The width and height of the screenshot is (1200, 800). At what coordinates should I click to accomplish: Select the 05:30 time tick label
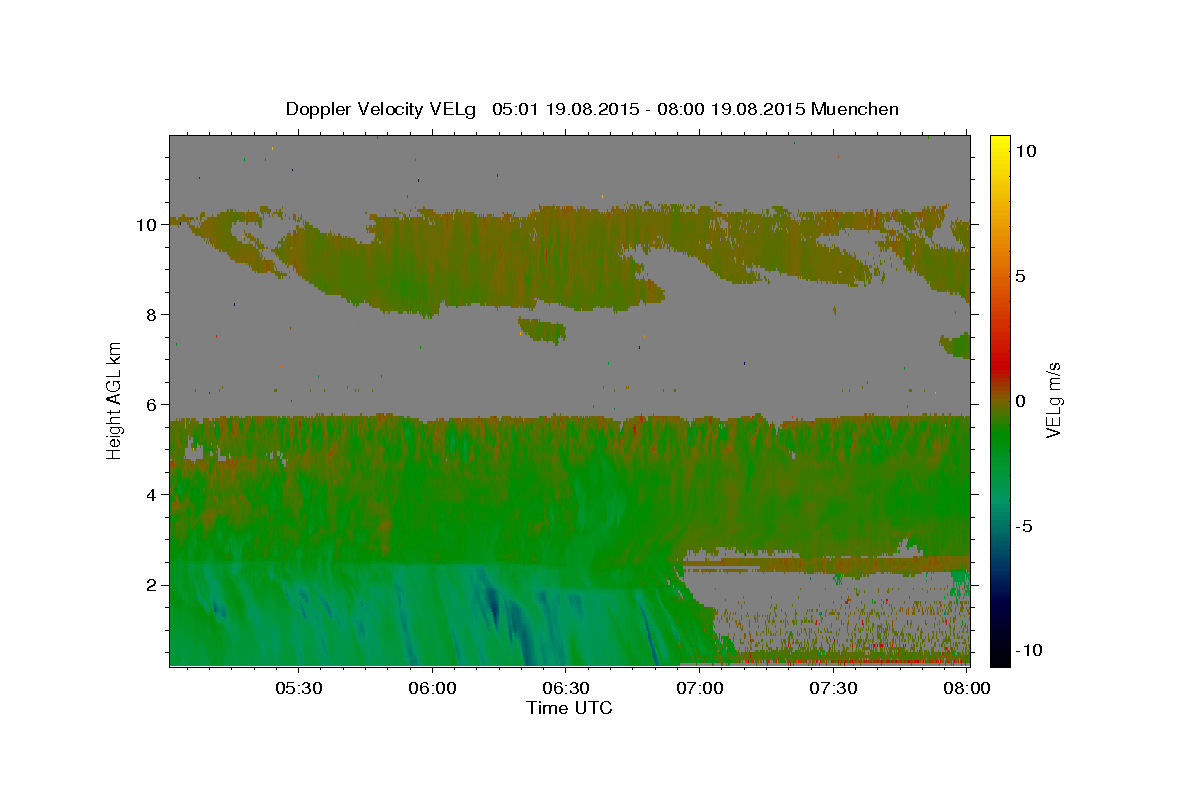pyautogui.click(x=299, y=688)
